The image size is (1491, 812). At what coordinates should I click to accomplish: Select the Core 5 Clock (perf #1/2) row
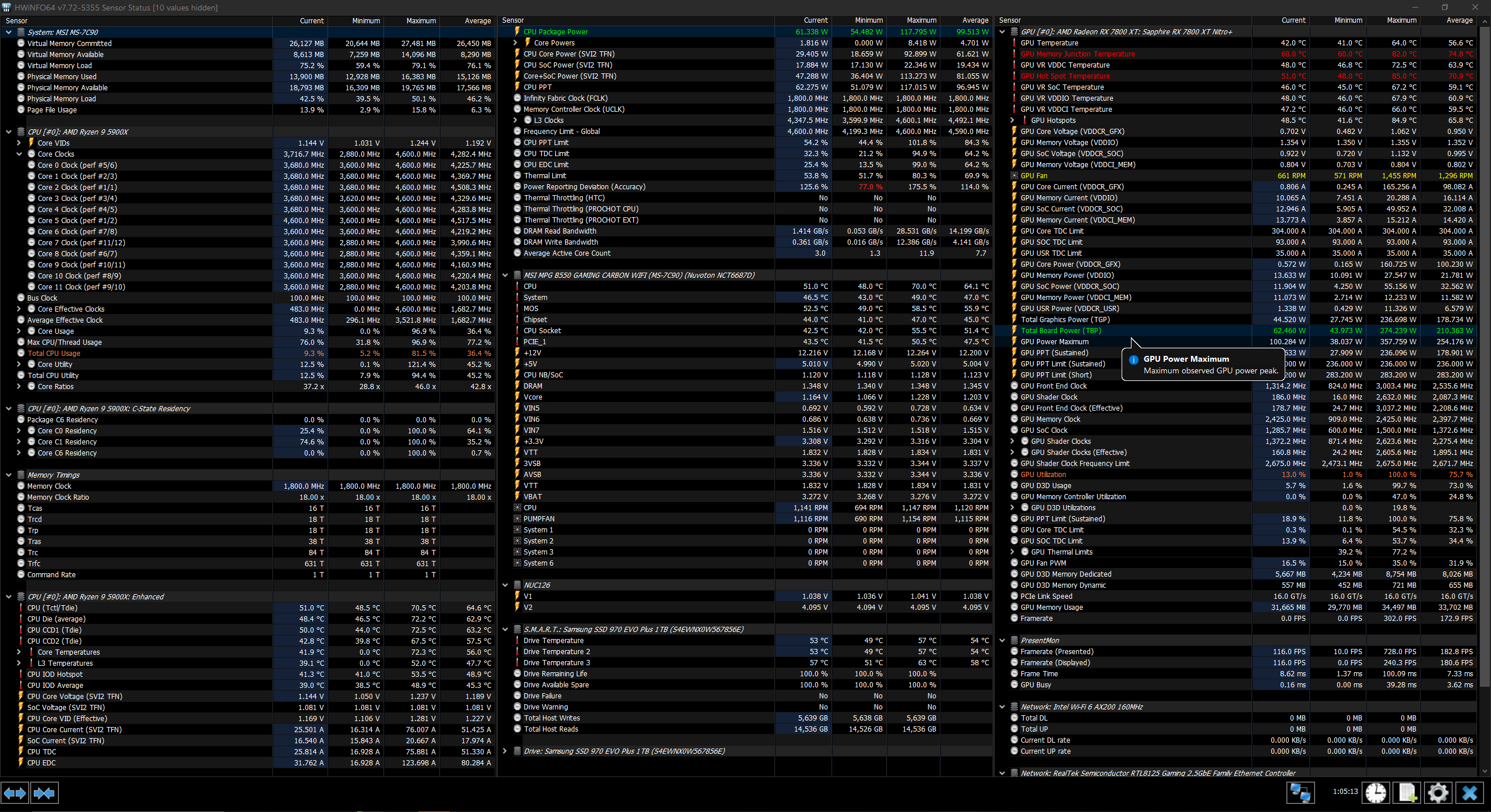[248, 220]
